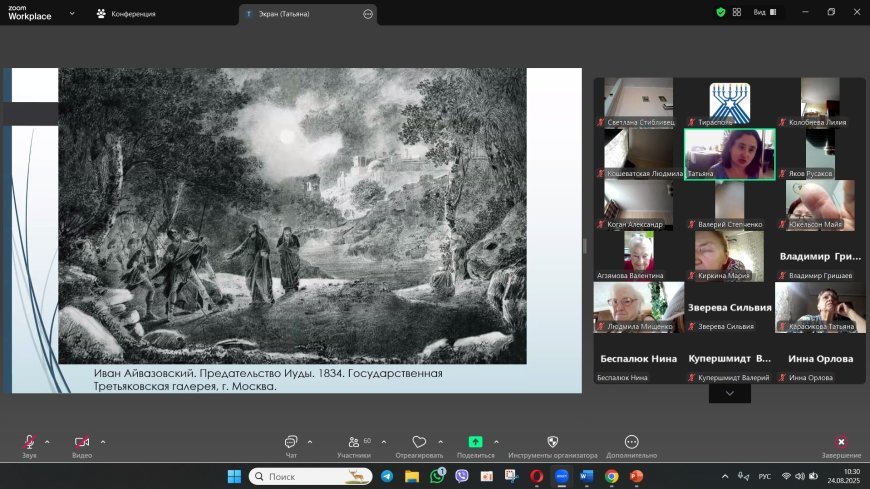
Task: Expand share options arrow next to Поделиться
Action: 496,442
